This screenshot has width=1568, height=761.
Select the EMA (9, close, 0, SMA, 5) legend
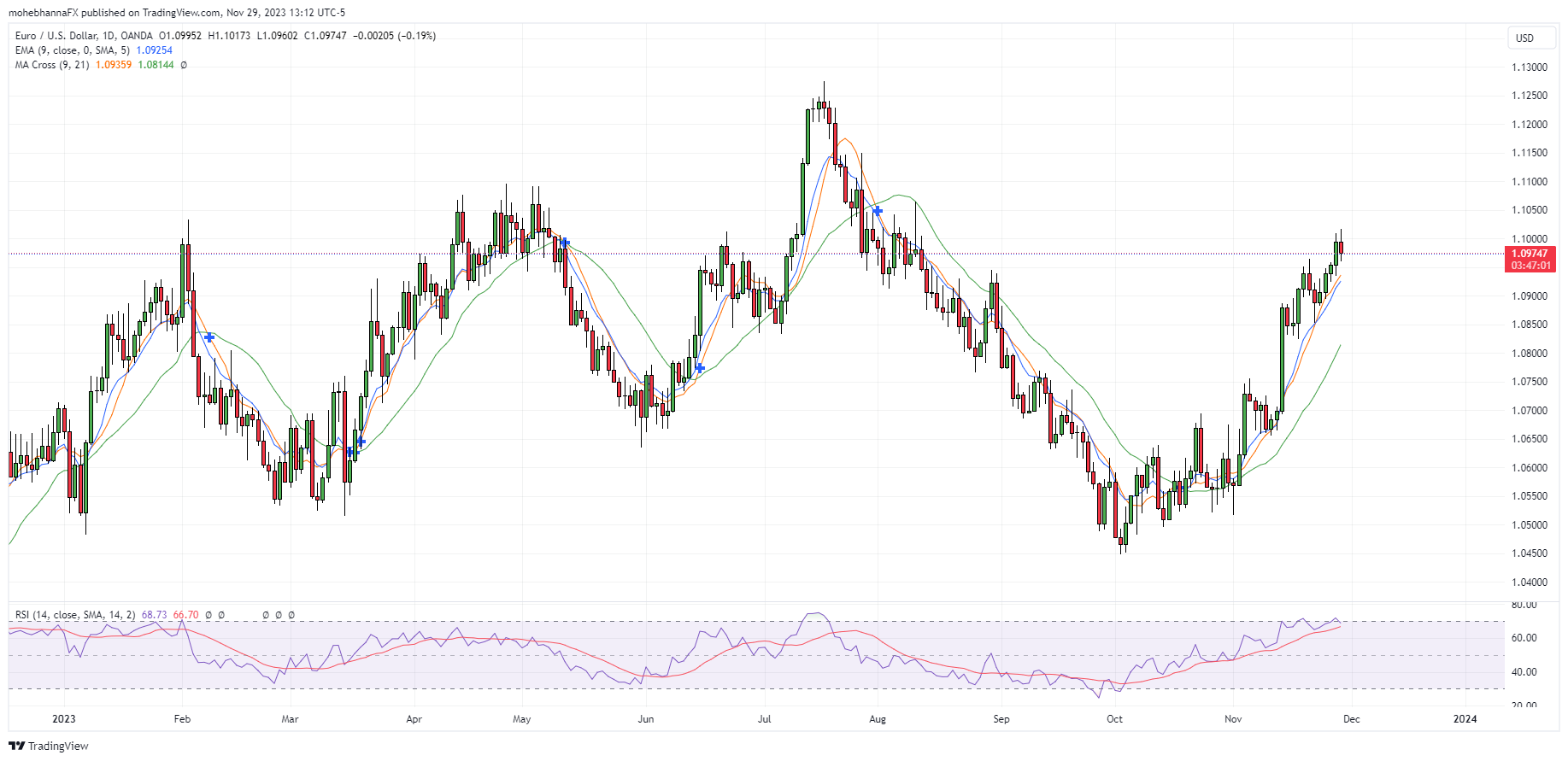73,50
